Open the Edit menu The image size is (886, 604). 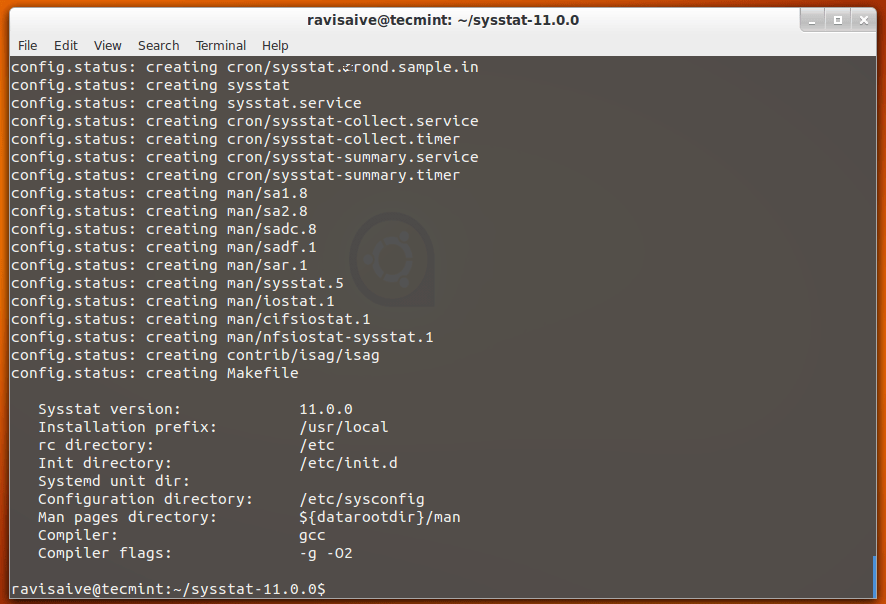(x=65, y=45)
